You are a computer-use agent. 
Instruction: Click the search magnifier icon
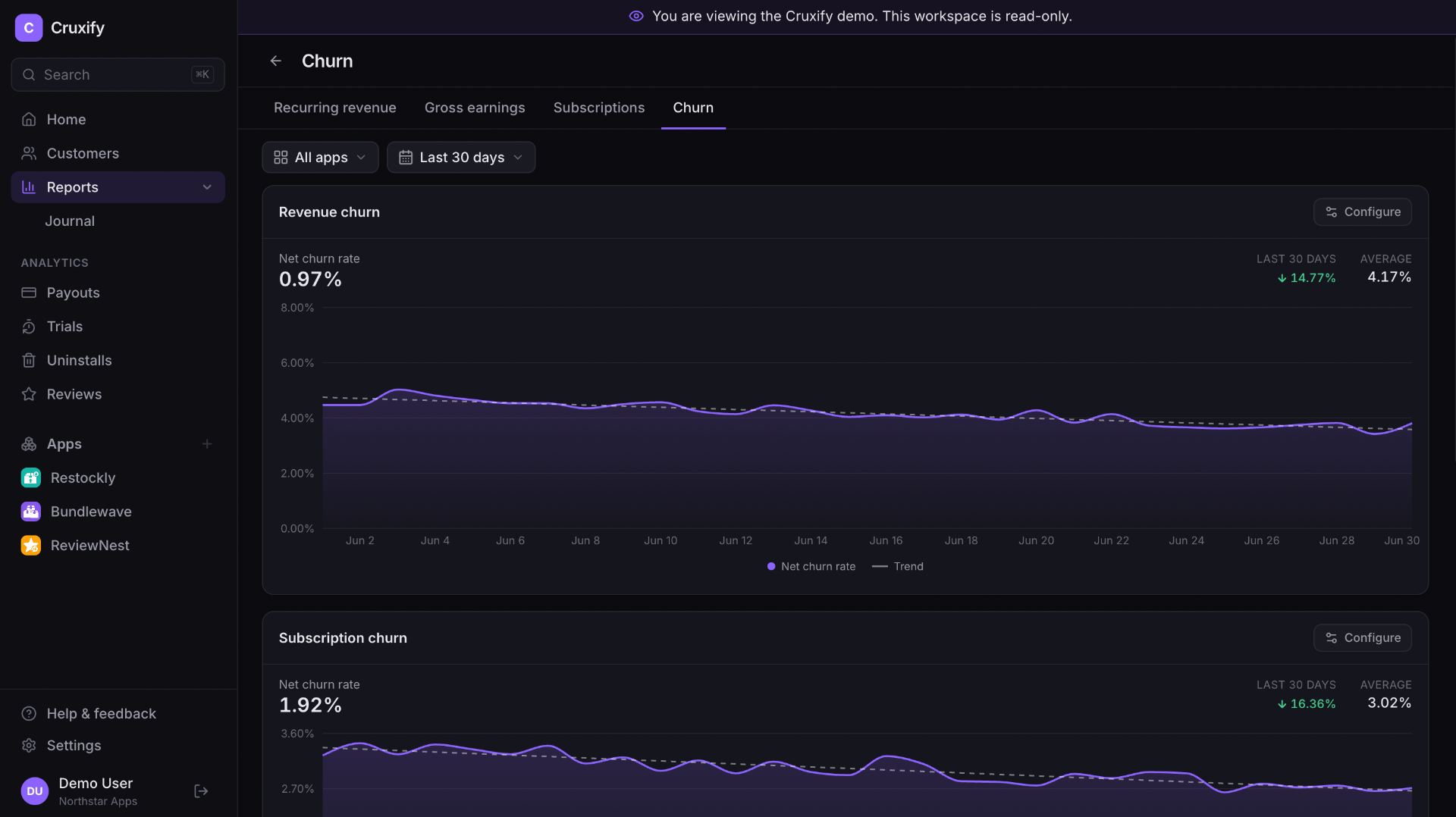29,75
